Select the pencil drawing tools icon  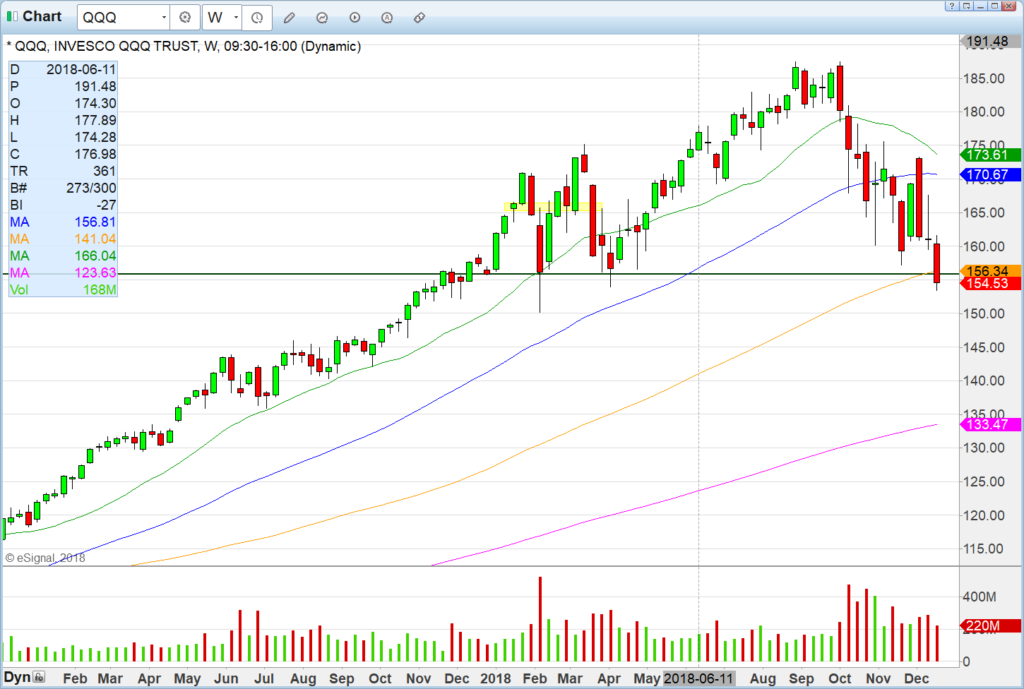[289, 18]
